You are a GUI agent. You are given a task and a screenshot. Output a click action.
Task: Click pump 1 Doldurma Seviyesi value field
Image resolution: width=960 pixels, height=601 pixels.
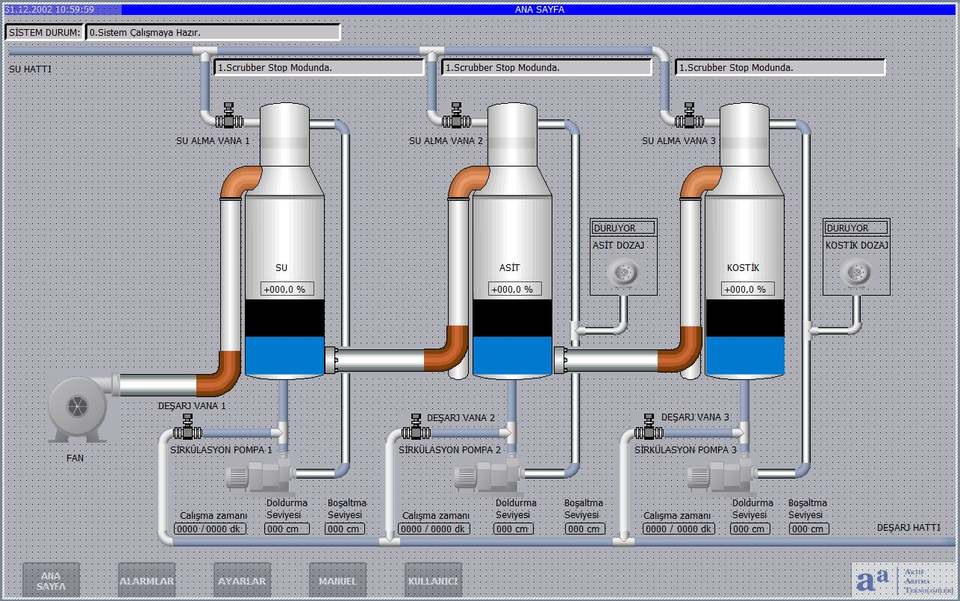coord(283,529)
